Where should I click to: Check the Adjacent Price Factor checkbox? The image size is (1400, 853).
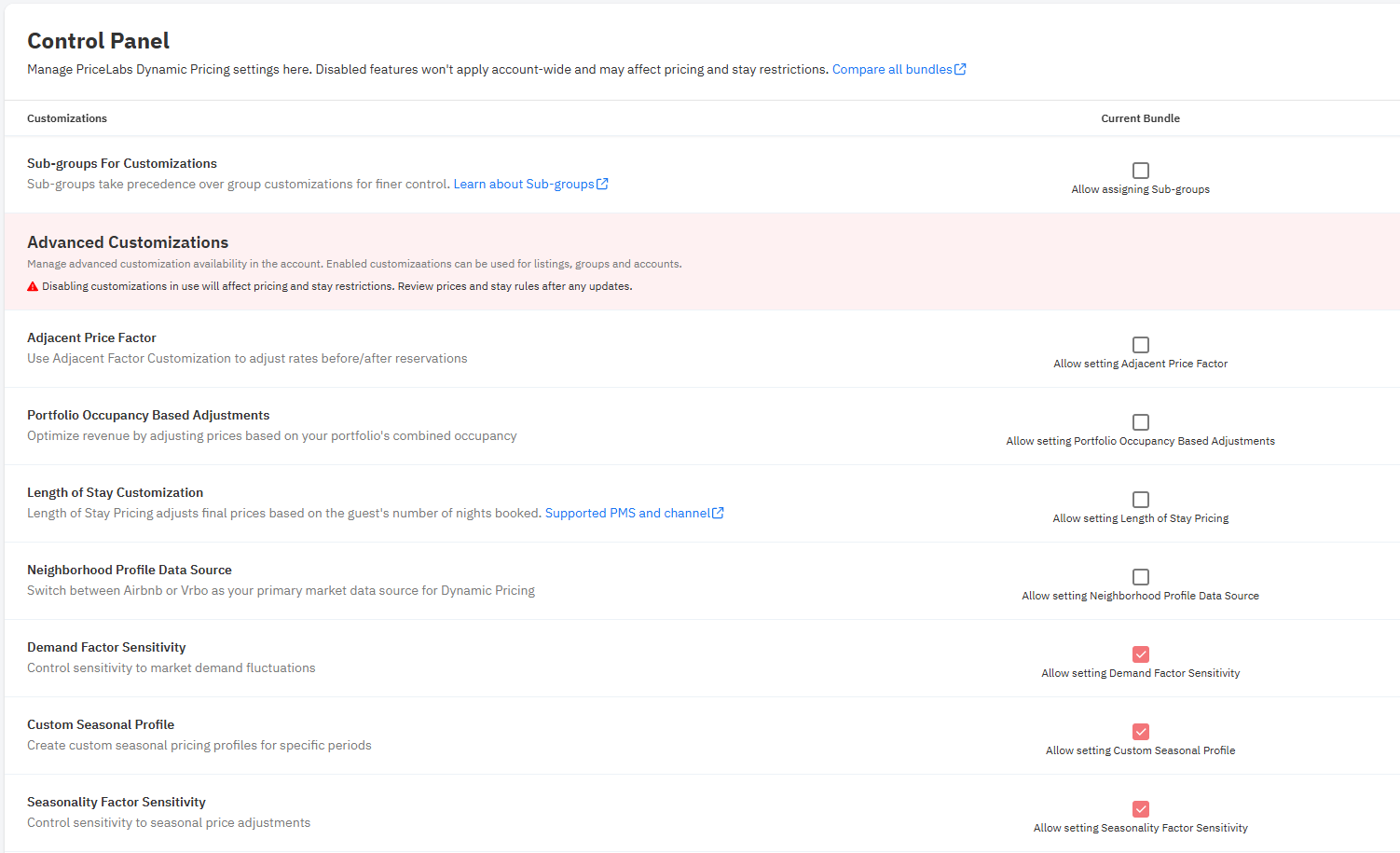(1140, 345)
